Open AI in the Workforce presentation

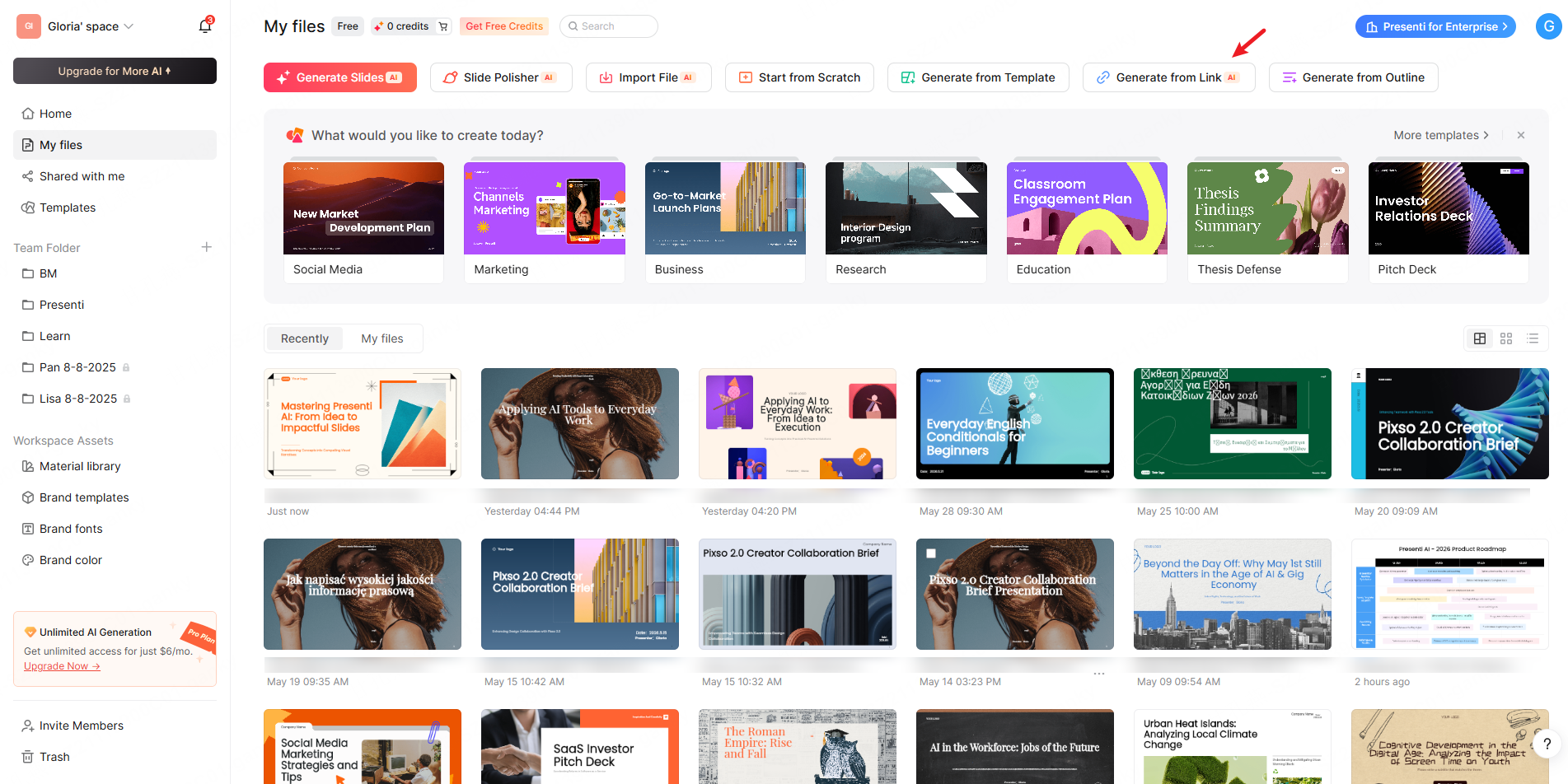pyautogui.click(x=1015, y=746)
